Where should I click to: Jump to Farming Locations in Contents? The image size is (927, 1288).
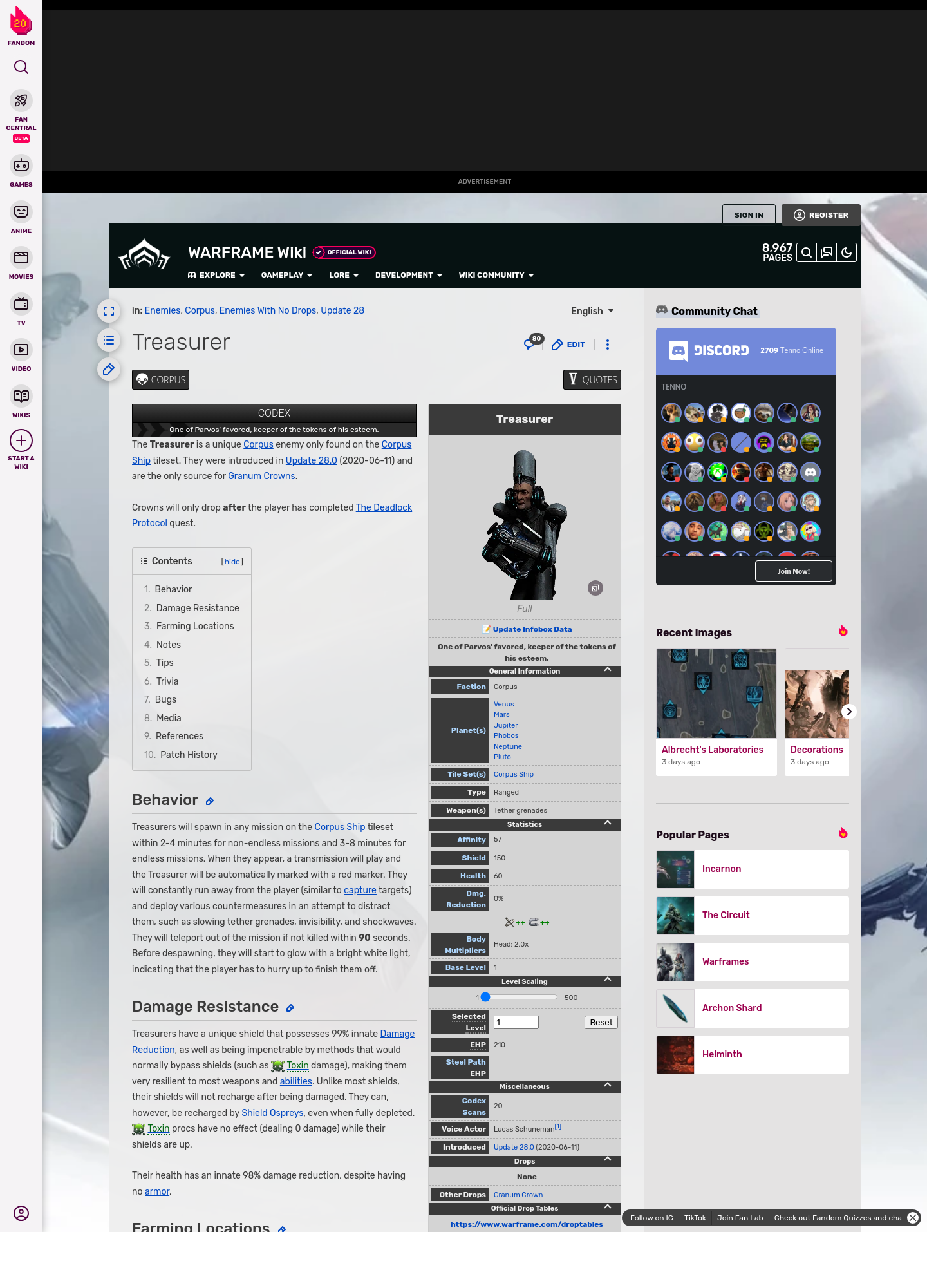tap(195, 626)
